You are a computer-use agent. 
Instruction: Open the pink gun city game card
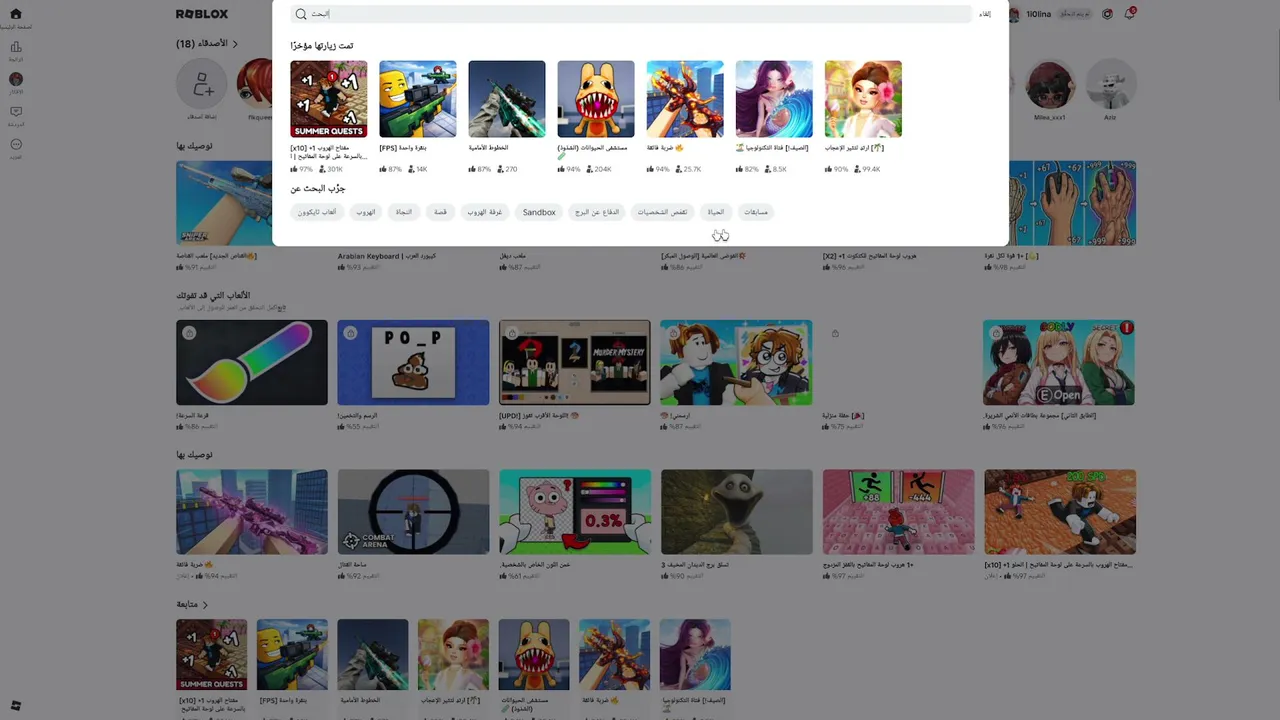coord(252,512)
